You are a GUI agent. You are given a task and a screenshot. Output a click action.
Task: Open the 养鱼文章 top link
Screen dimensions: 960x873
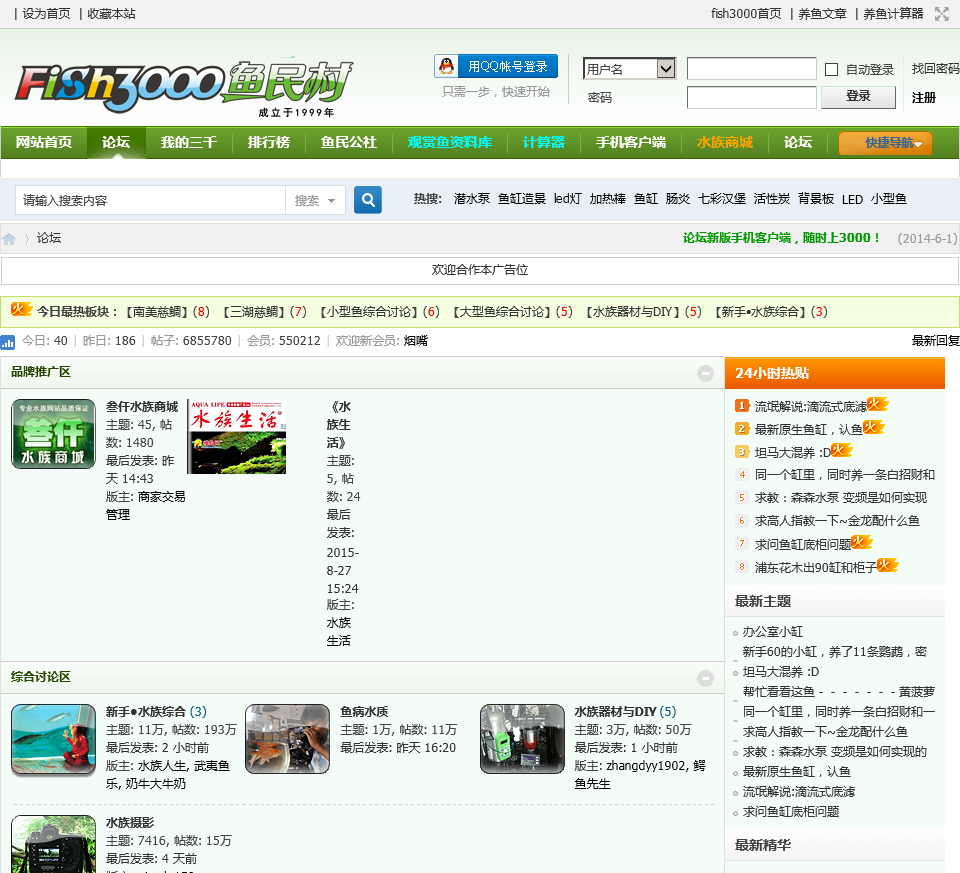[x=822, y=13]
